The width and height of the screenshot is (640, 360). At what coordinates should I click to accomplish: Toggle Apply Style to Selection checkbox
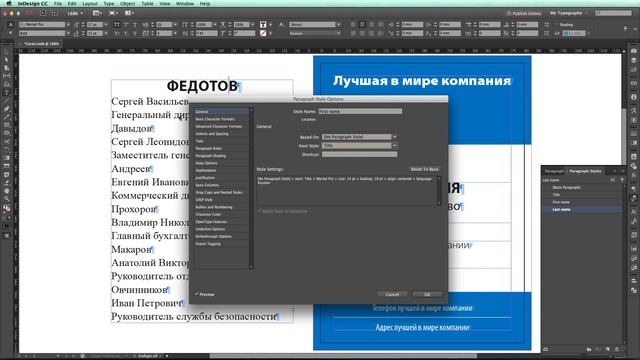click(x=259, y=211)
